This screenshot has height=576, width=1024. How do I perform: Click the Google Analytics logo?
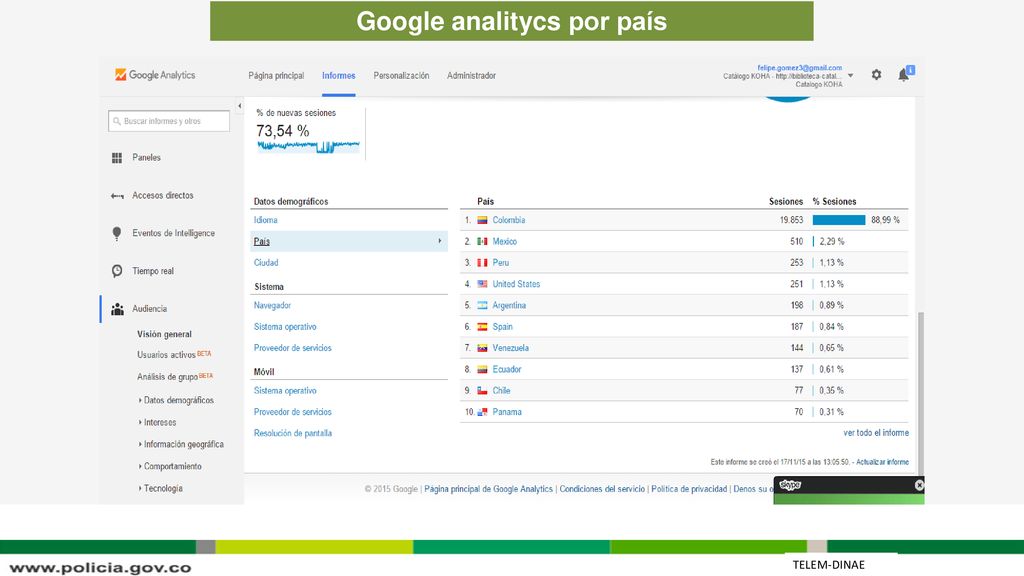pyautogui.click(x=155, y=75)
